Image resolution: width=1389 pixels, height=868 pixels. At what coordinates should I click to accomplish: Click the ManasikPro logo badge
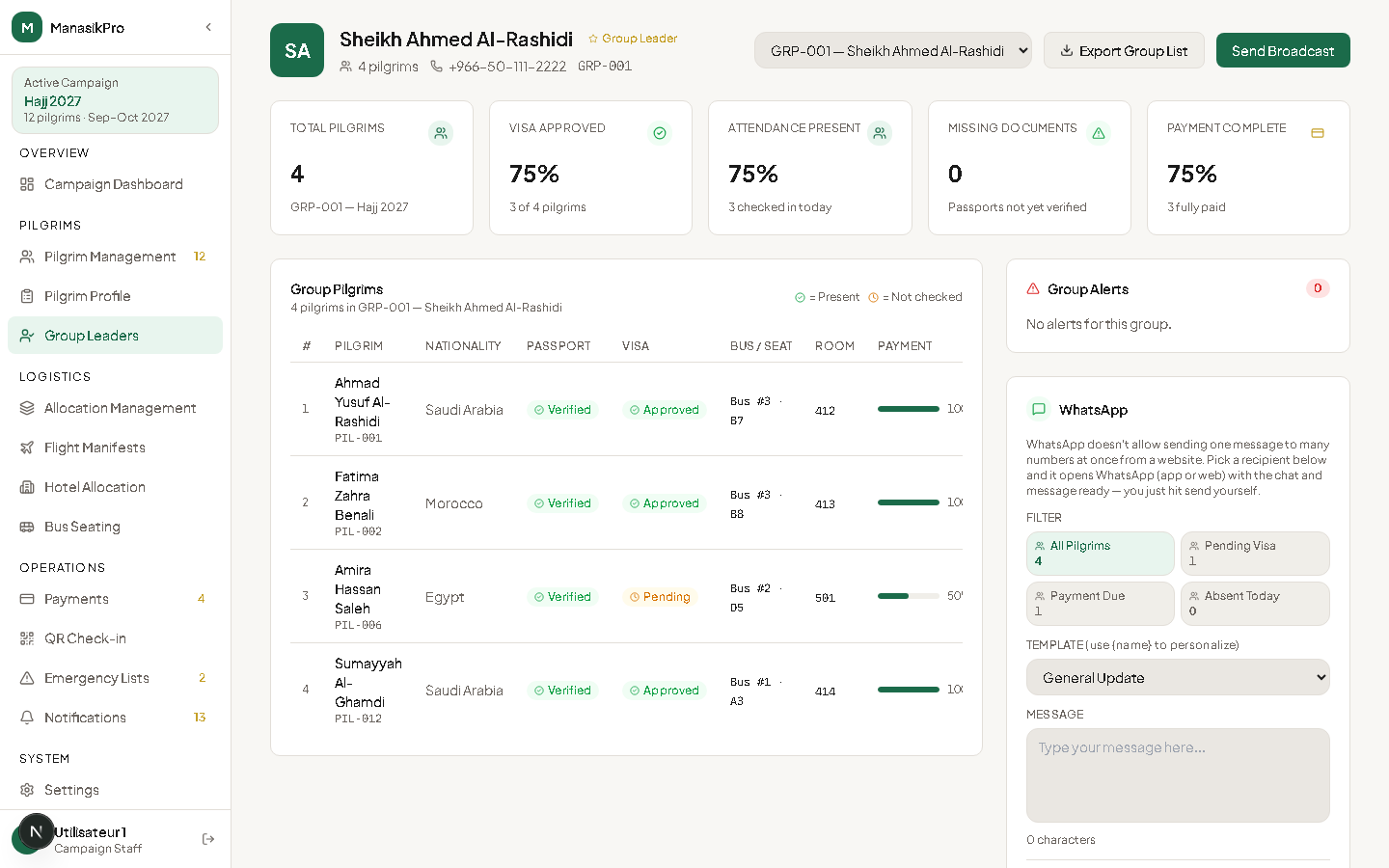27,27
